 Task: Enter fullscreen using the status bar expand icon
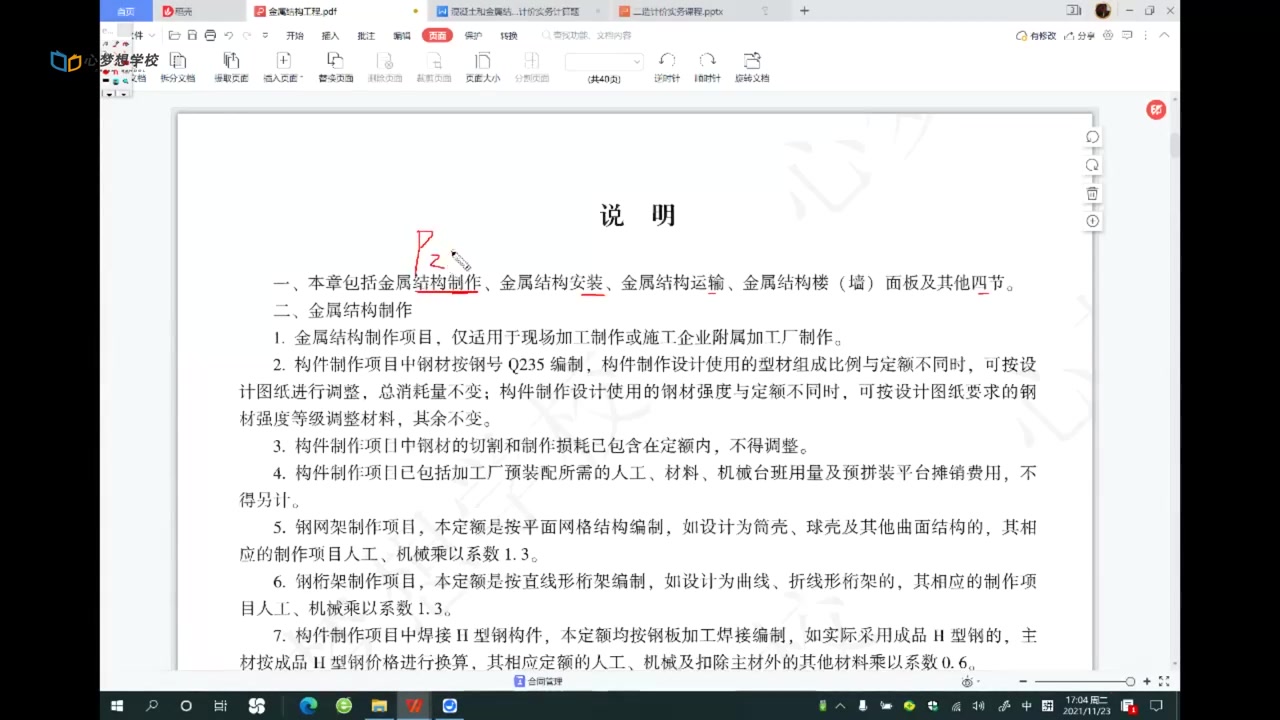[1163, 681]
